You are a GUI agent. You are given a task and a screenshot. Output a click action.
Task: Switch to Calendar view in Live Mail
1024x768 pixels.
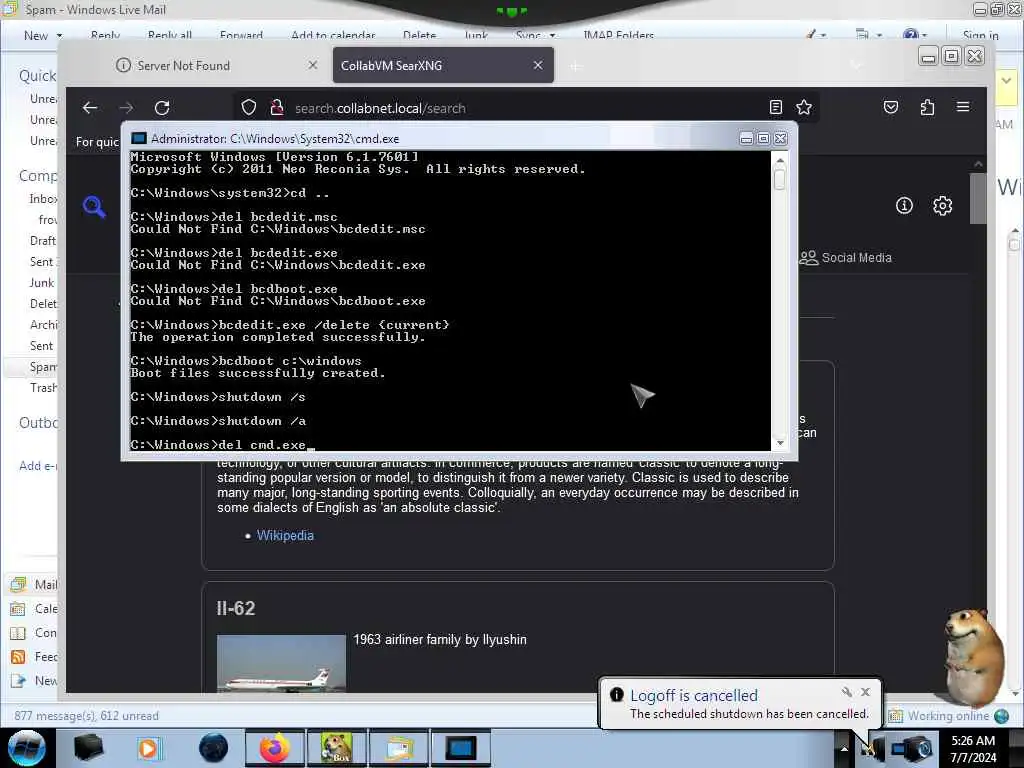[34, 609]
